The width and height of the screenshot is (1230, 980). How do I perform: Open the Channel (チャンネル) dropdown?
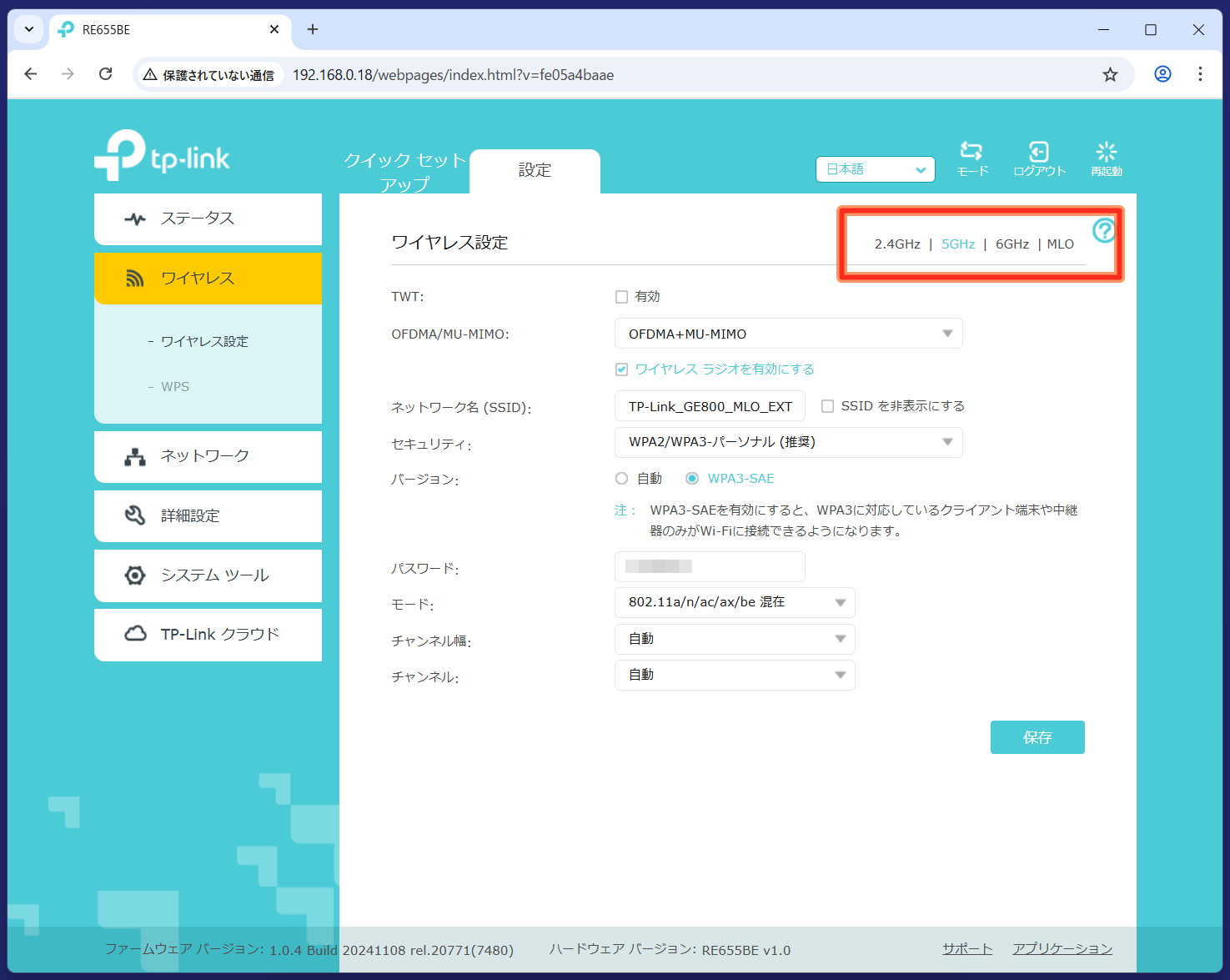tap(735, 675)
